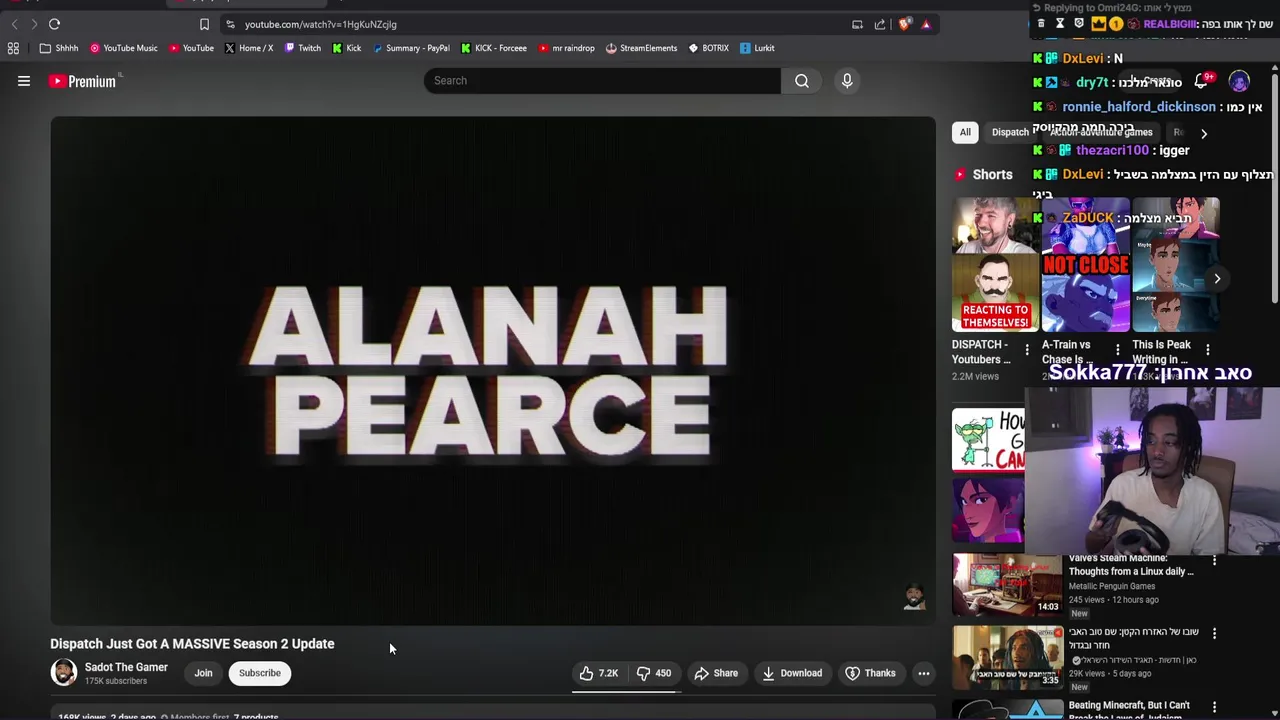The width and height of the screenshot is (1280, 720).
Task: Open options menu for DISPATCH Youtubers short
Action: pyautogui.click(x=1027, y=350)
